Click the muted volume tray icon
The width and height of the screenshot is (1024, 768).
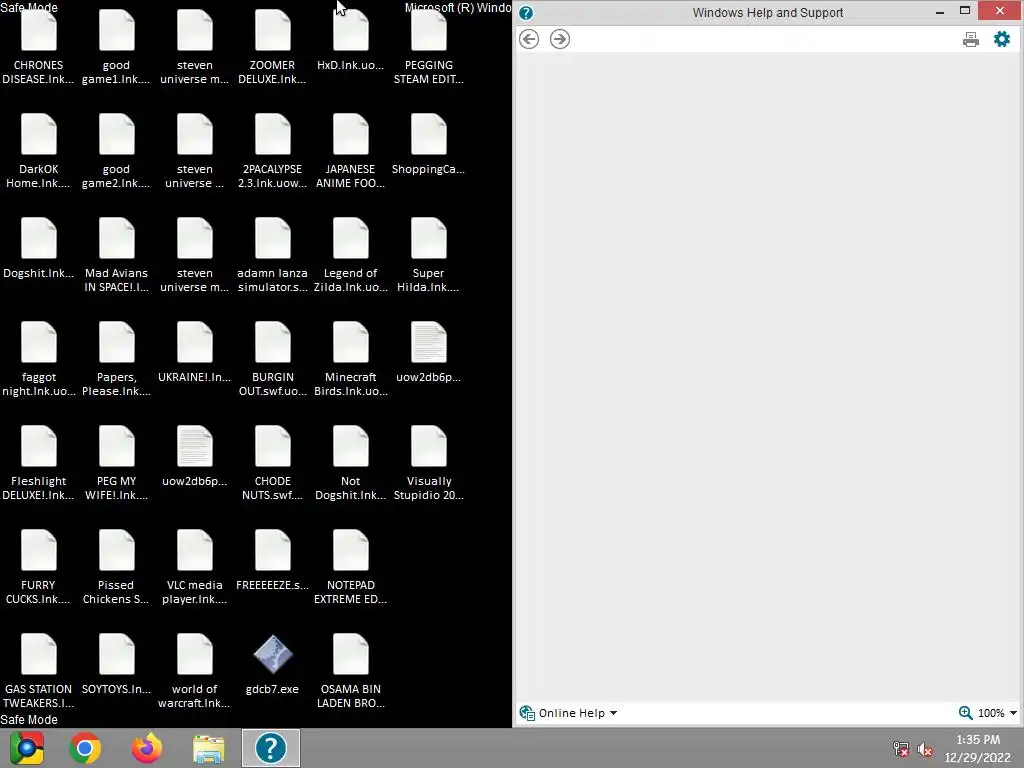925,749
